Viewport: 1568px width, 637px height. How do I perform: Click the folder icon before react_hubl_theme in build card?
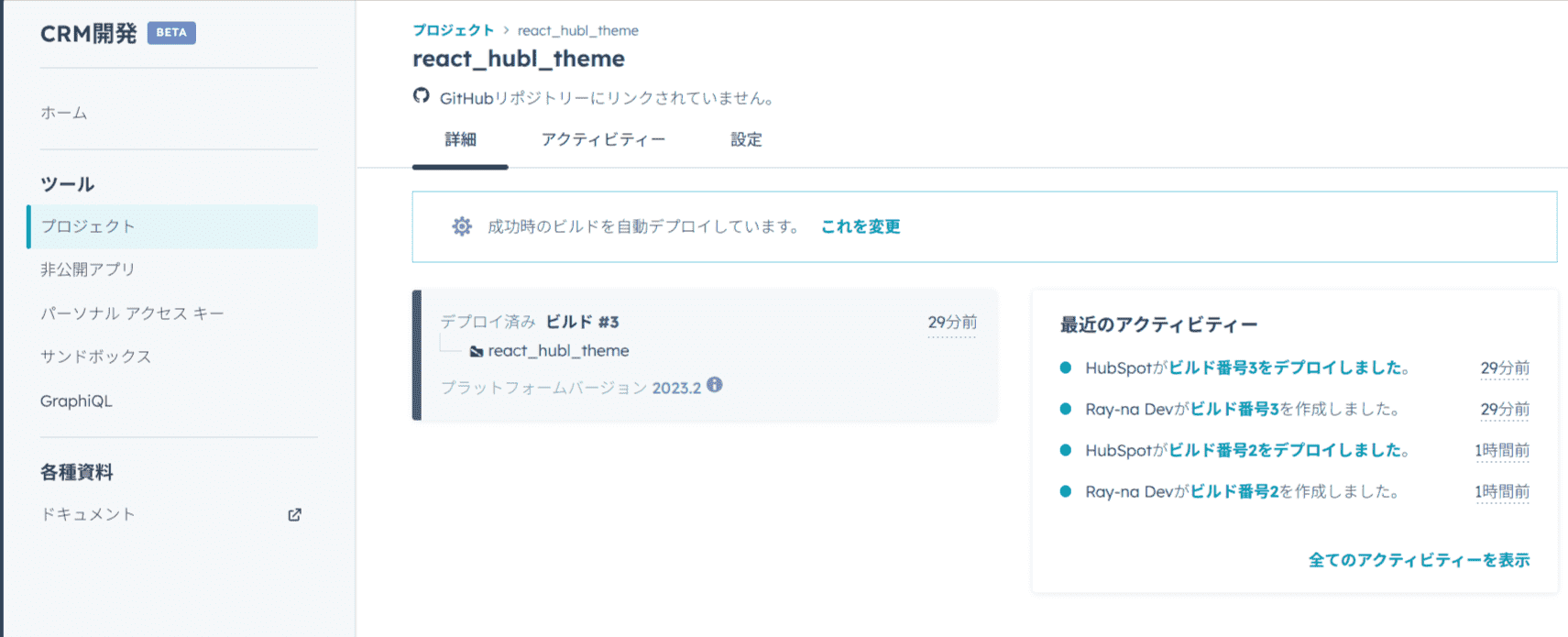pyautogui.click(x=477, y=352)
